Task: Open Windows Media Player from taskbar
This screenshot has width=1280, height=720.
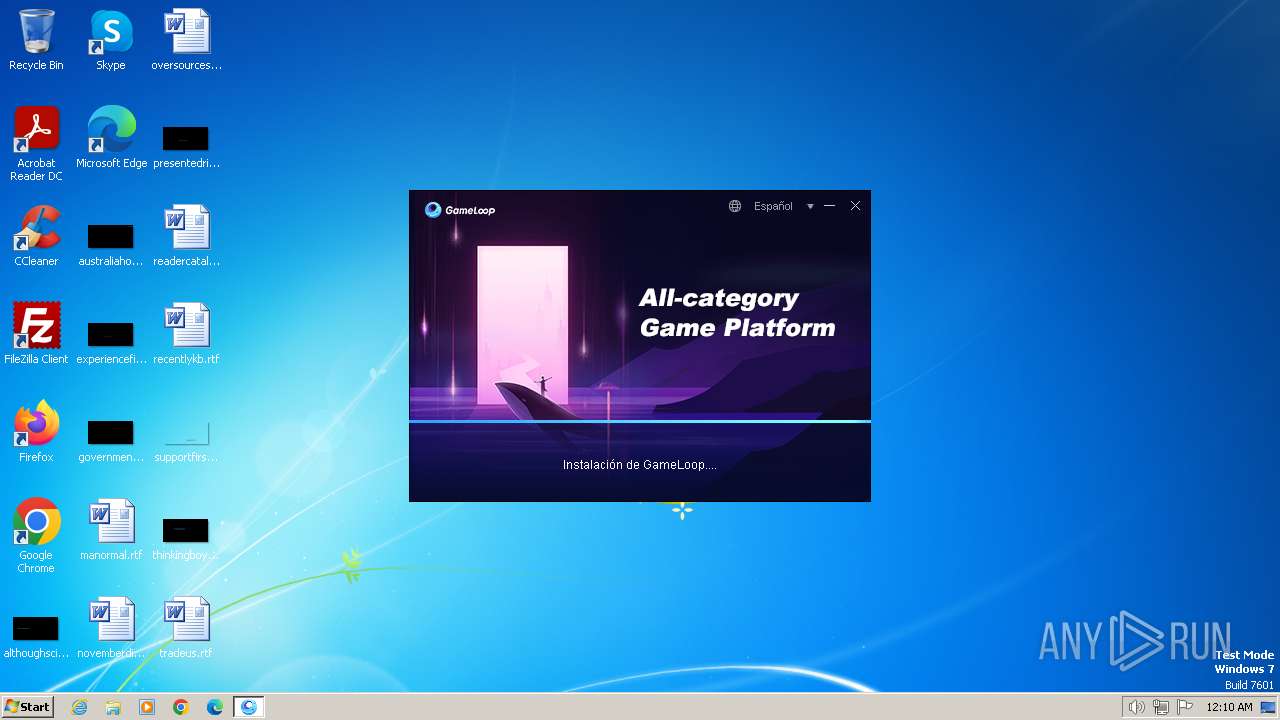Action: pos(147,707)
